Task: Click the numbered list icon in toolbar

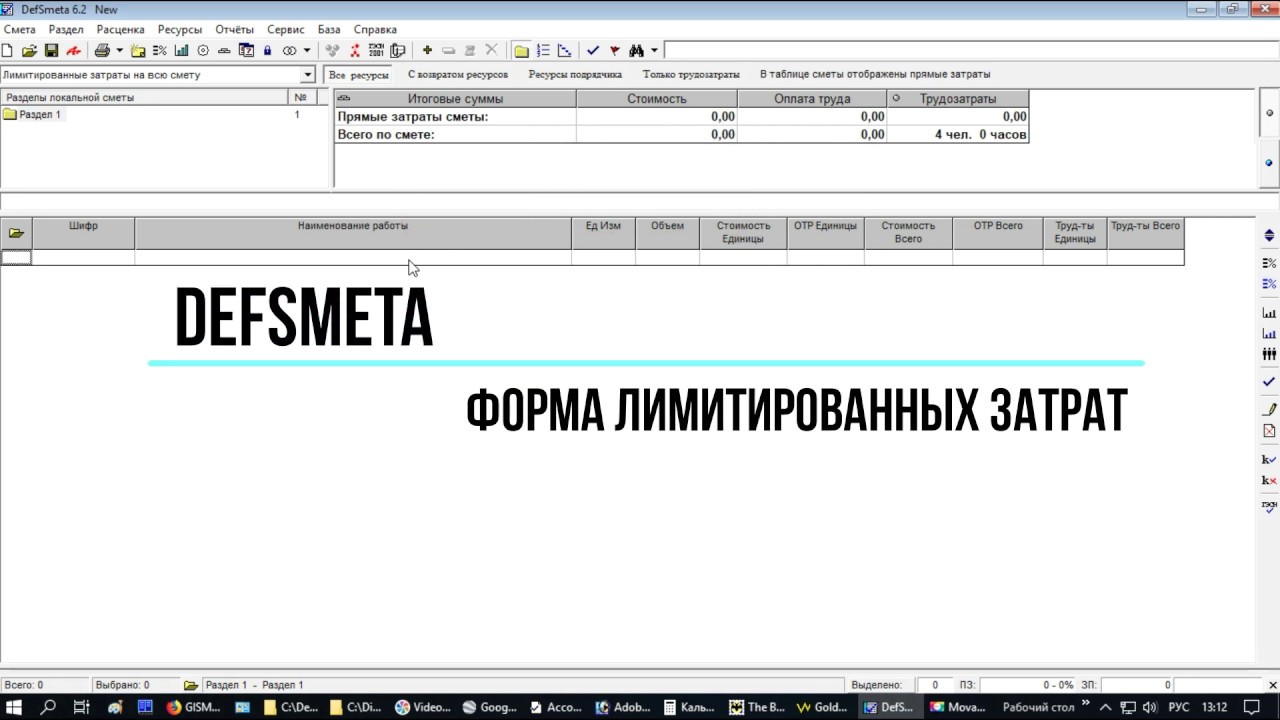Action: (543, 50)
